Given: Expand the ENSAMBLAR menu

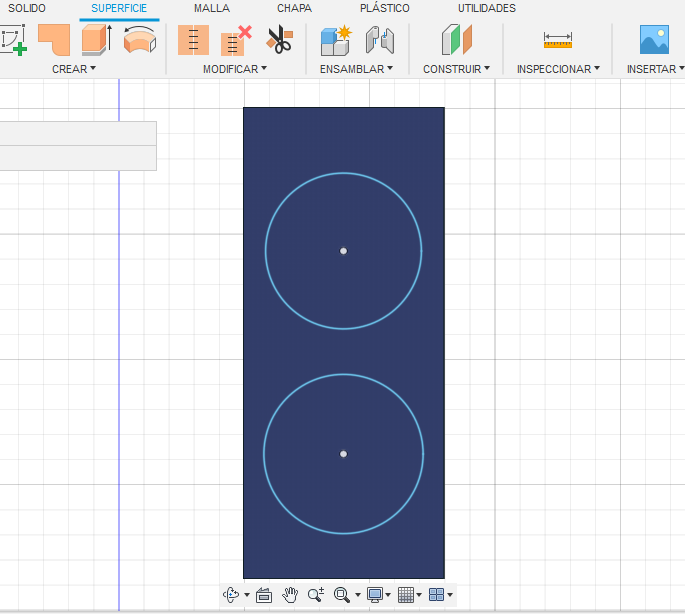Looking at the screenshot, I should (x=356, y=69).
